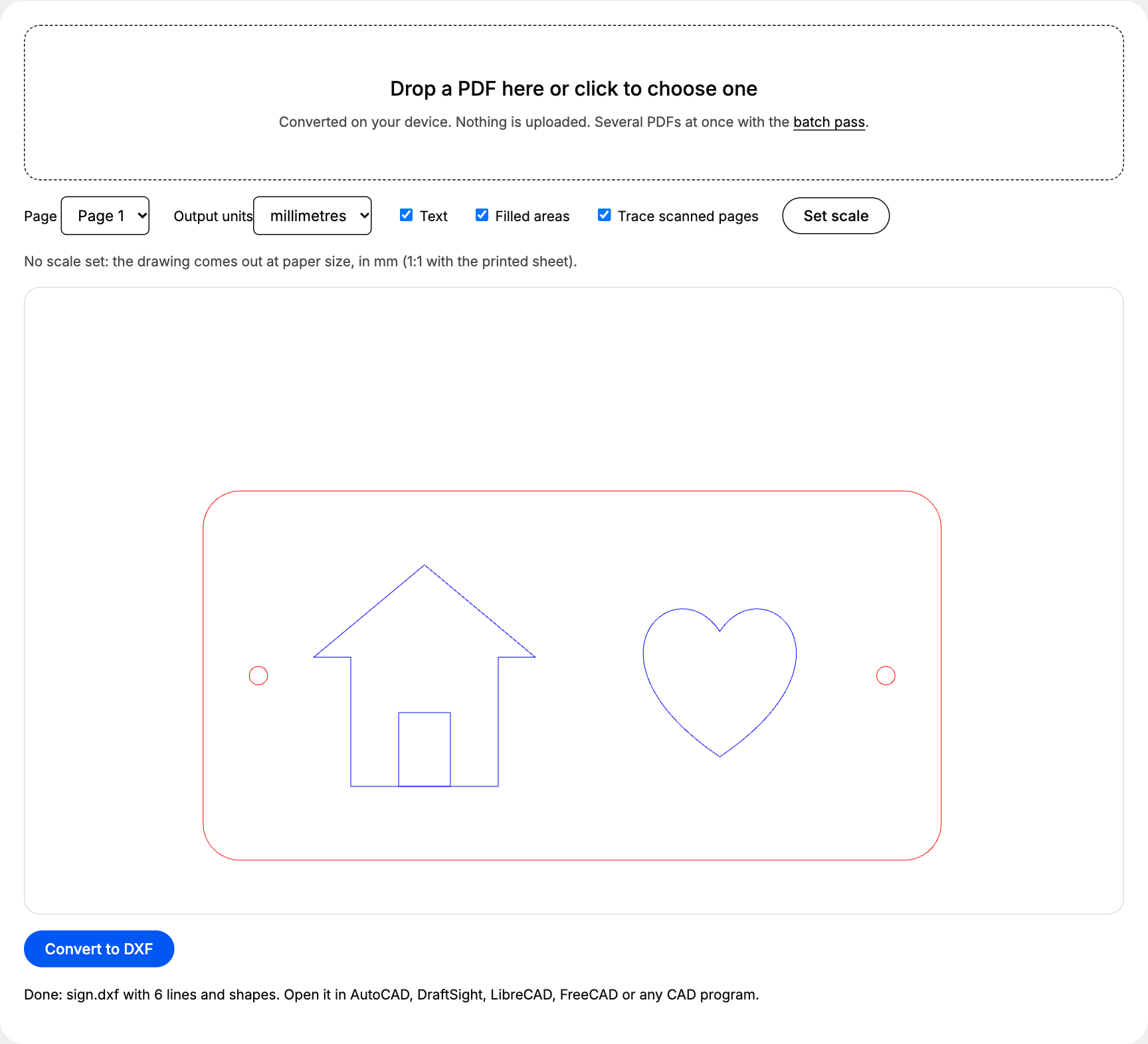Click the heart shape in preview

(x=719, y=682)
